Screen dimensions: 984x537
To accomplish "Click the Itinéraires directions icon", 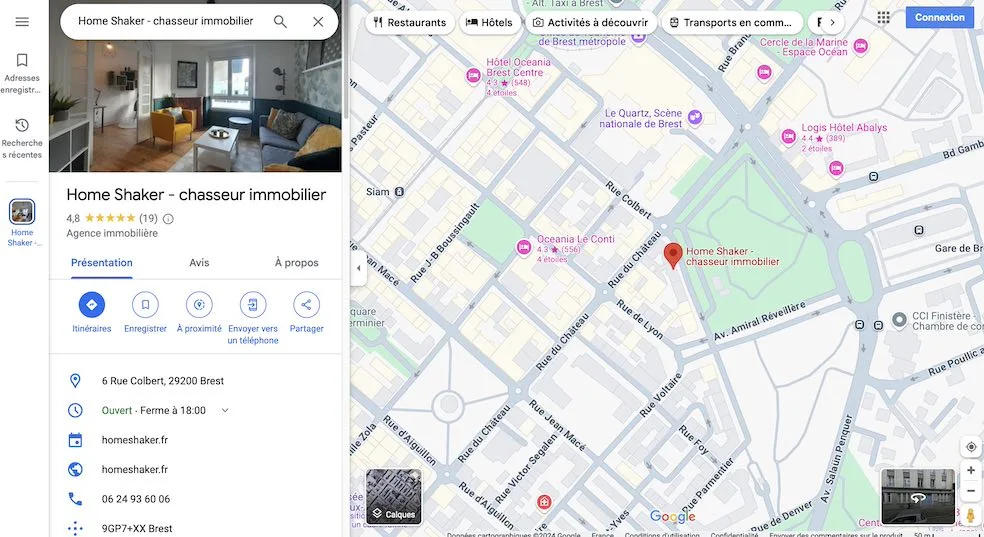I will point(92,305).
